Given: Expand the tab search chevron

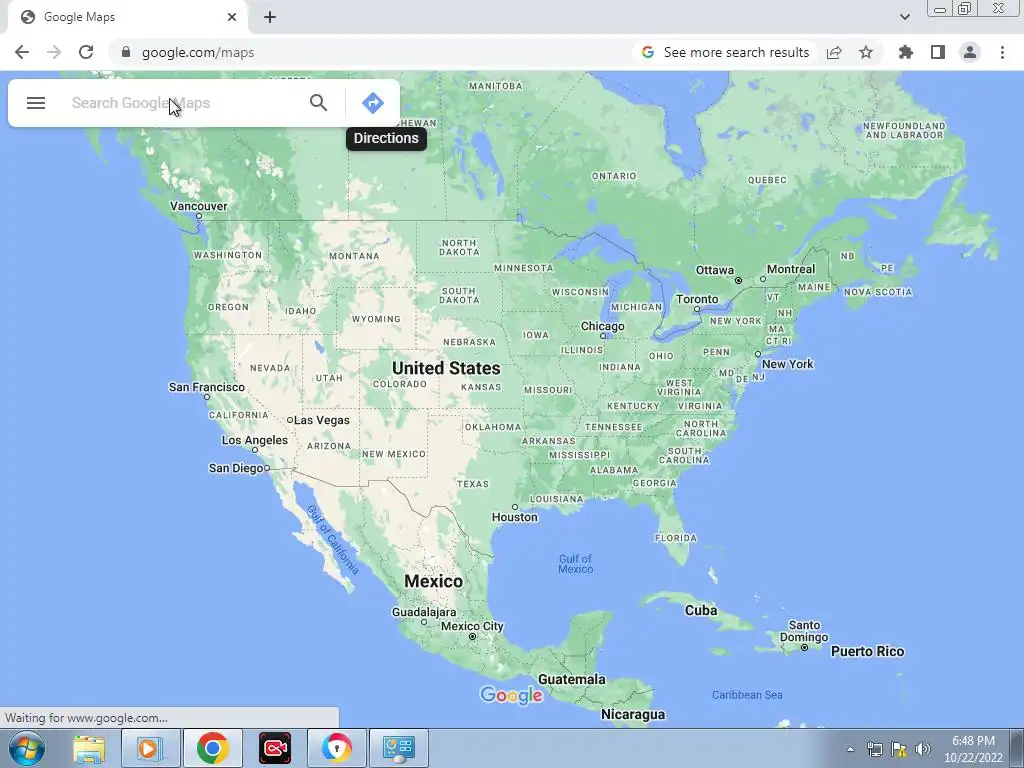Looking at the screenshot, I should pyautogui.click(x=904, y=17).
